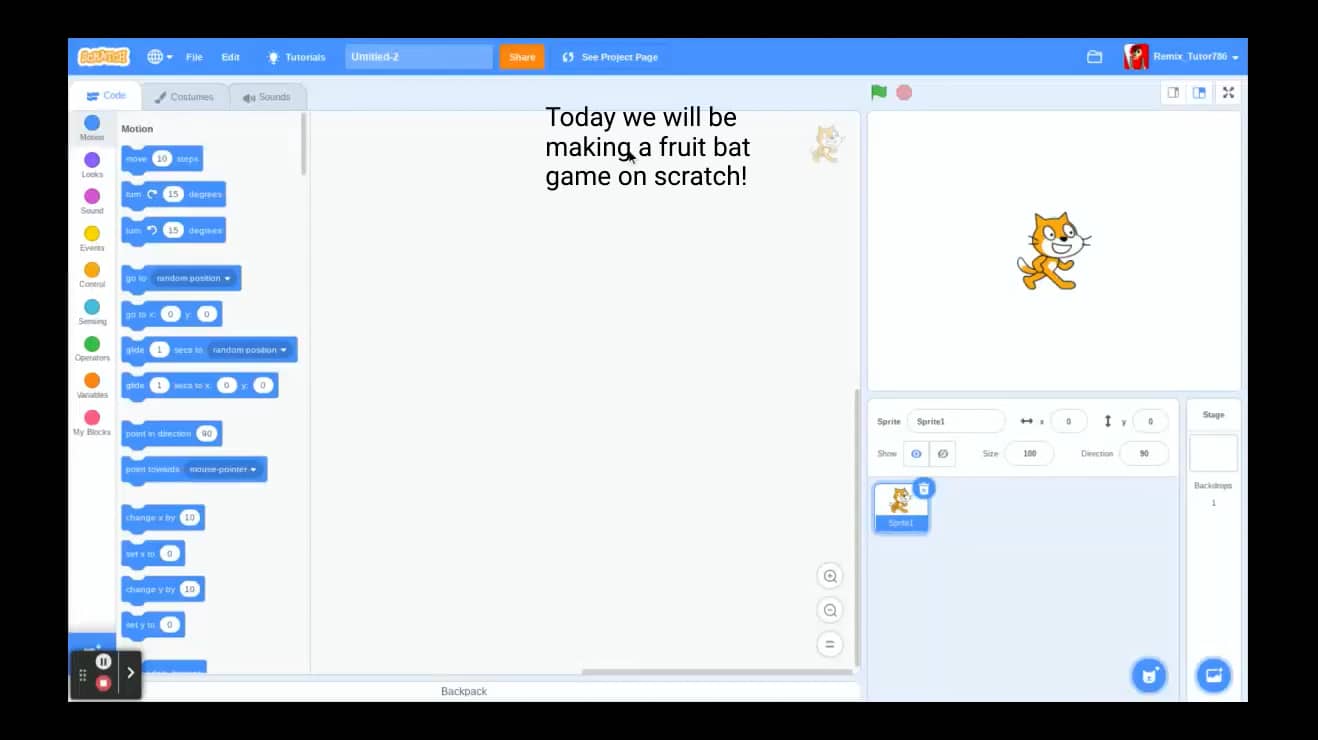Screen dimensions: 1318x740
Task: Select the Sprite1 thumbnail
Action: click(x=901, y=508)
